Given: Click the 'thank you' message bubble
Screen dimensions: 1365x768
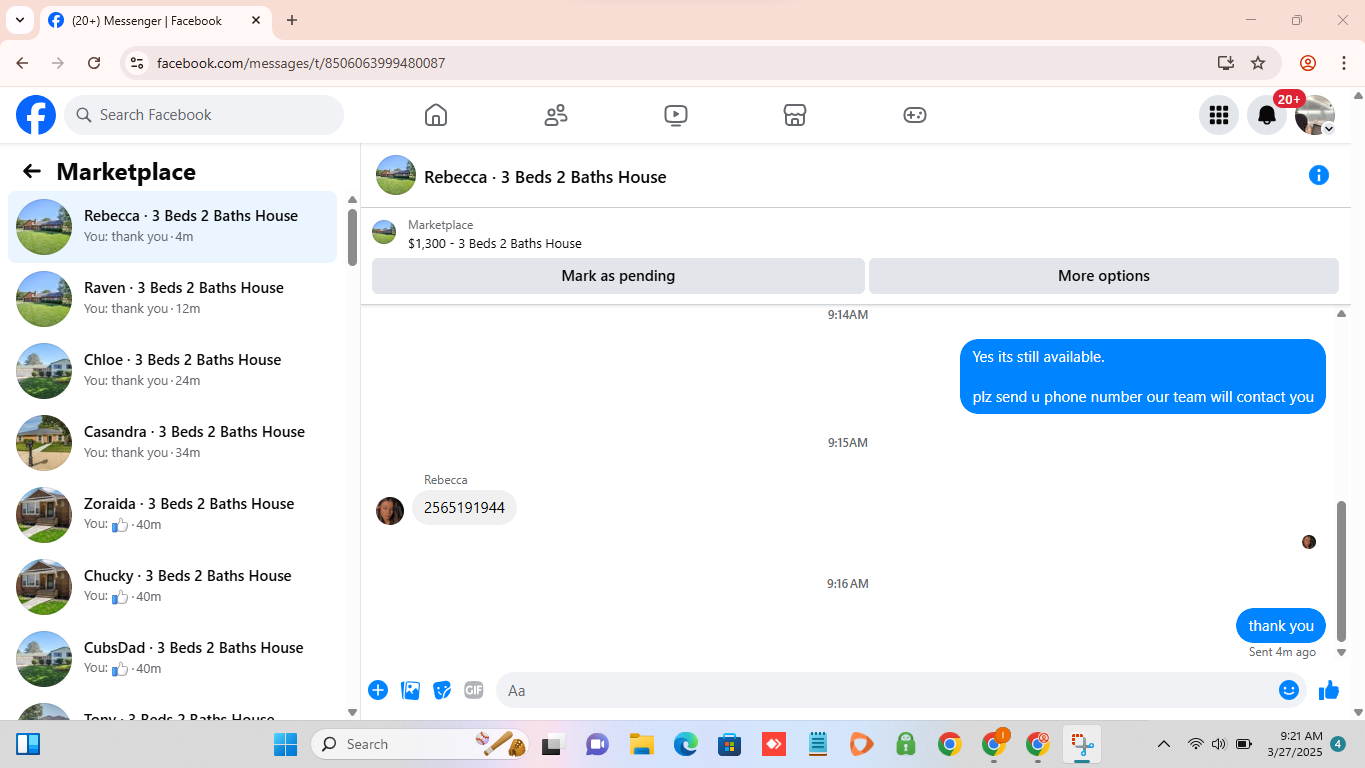Looking at the screenshot, I should coord(1281,626).
